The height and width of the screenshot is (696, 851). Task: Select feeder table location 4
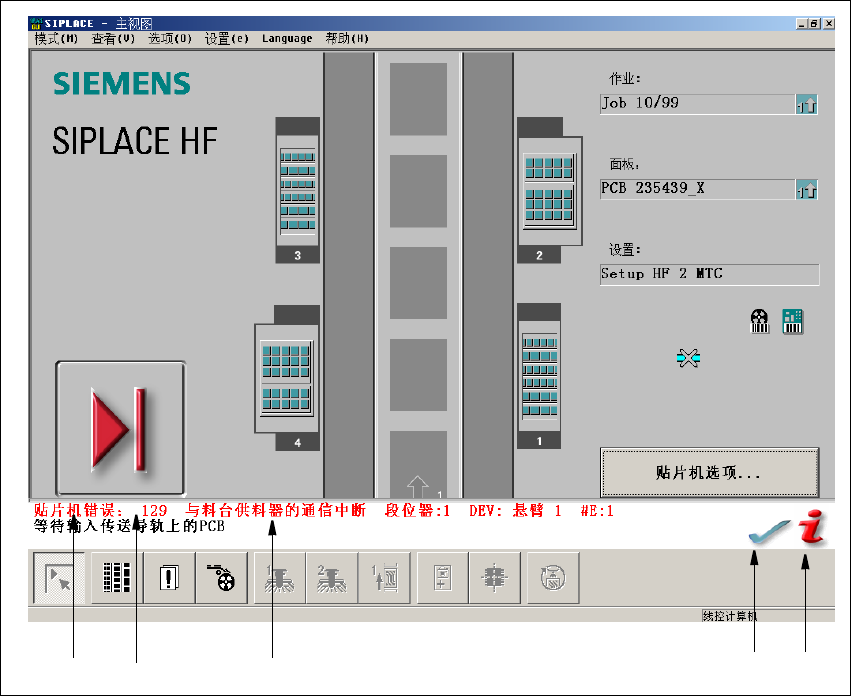[x=287, y=378]
